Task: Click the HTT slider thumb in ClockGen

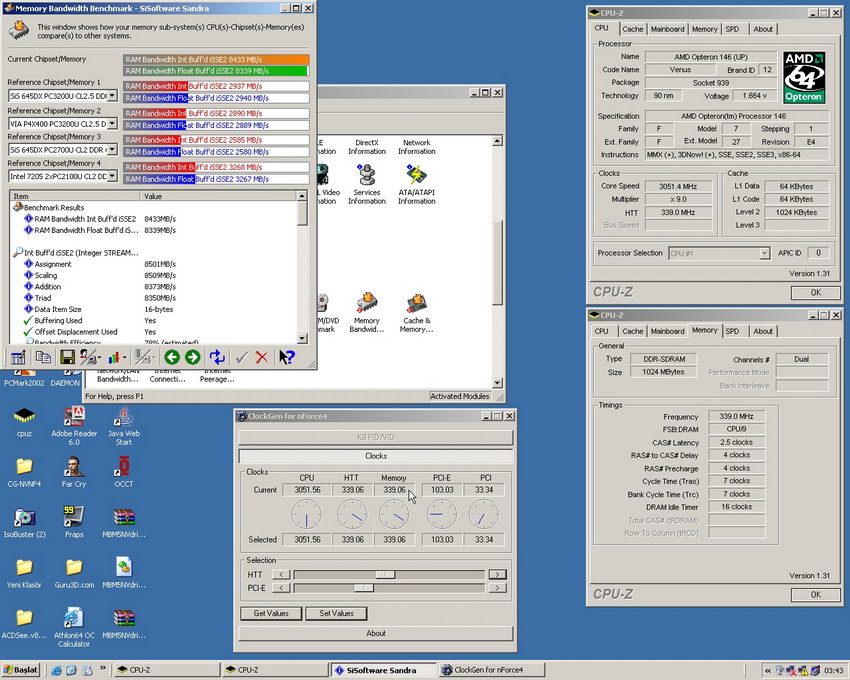Action: tap(385, 575)
